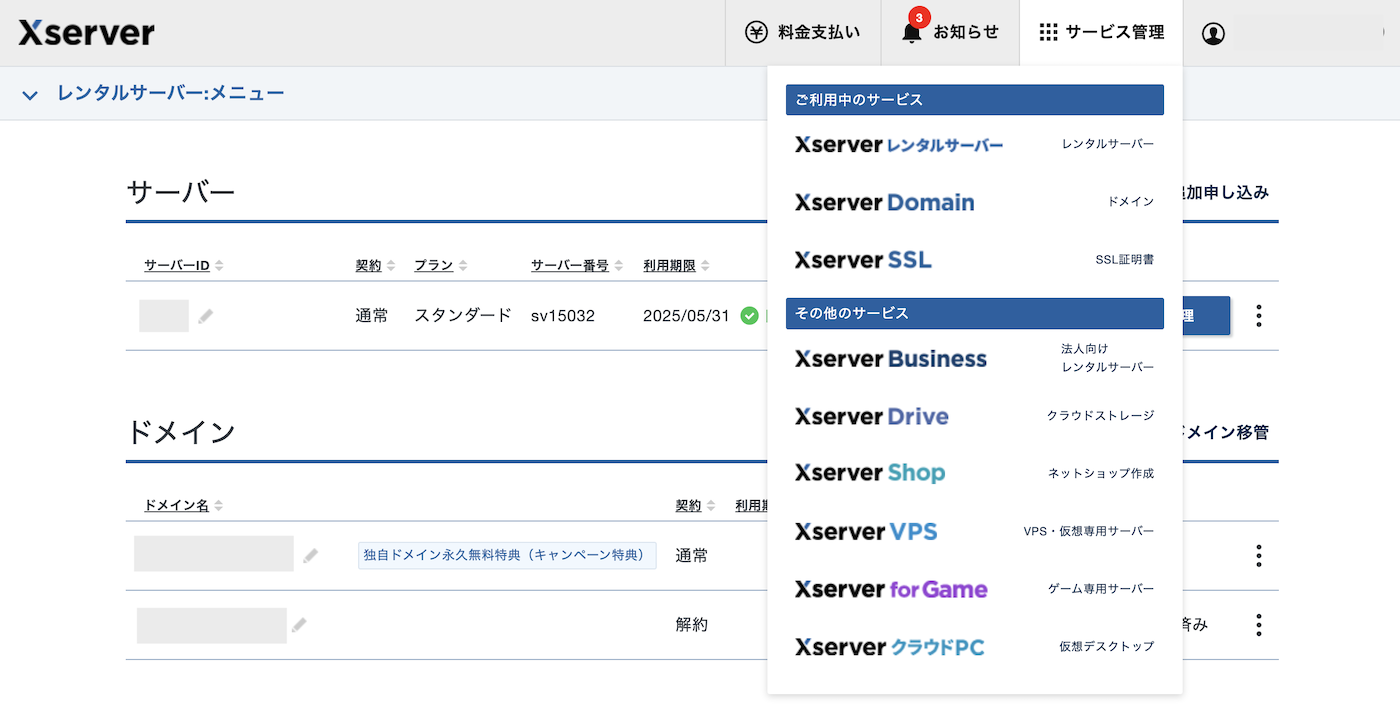The height and width of the screenshot is (727, 1400).
Task: Sort servers by 利用期限 column
Action: point(677,265)
